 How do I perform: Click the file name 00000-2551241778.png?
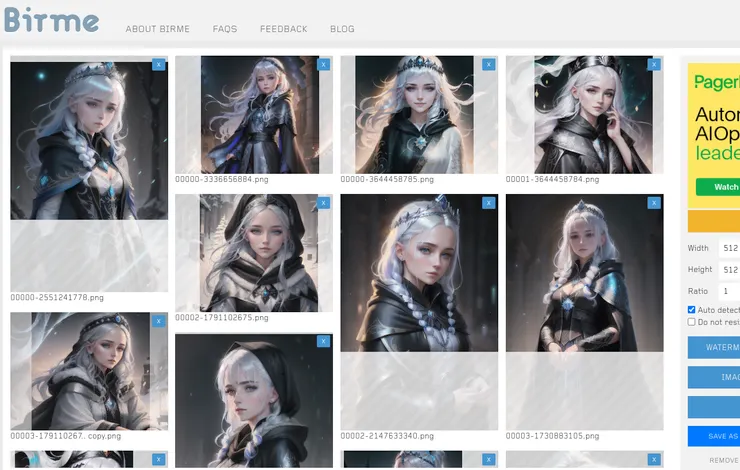pos(57,297)
